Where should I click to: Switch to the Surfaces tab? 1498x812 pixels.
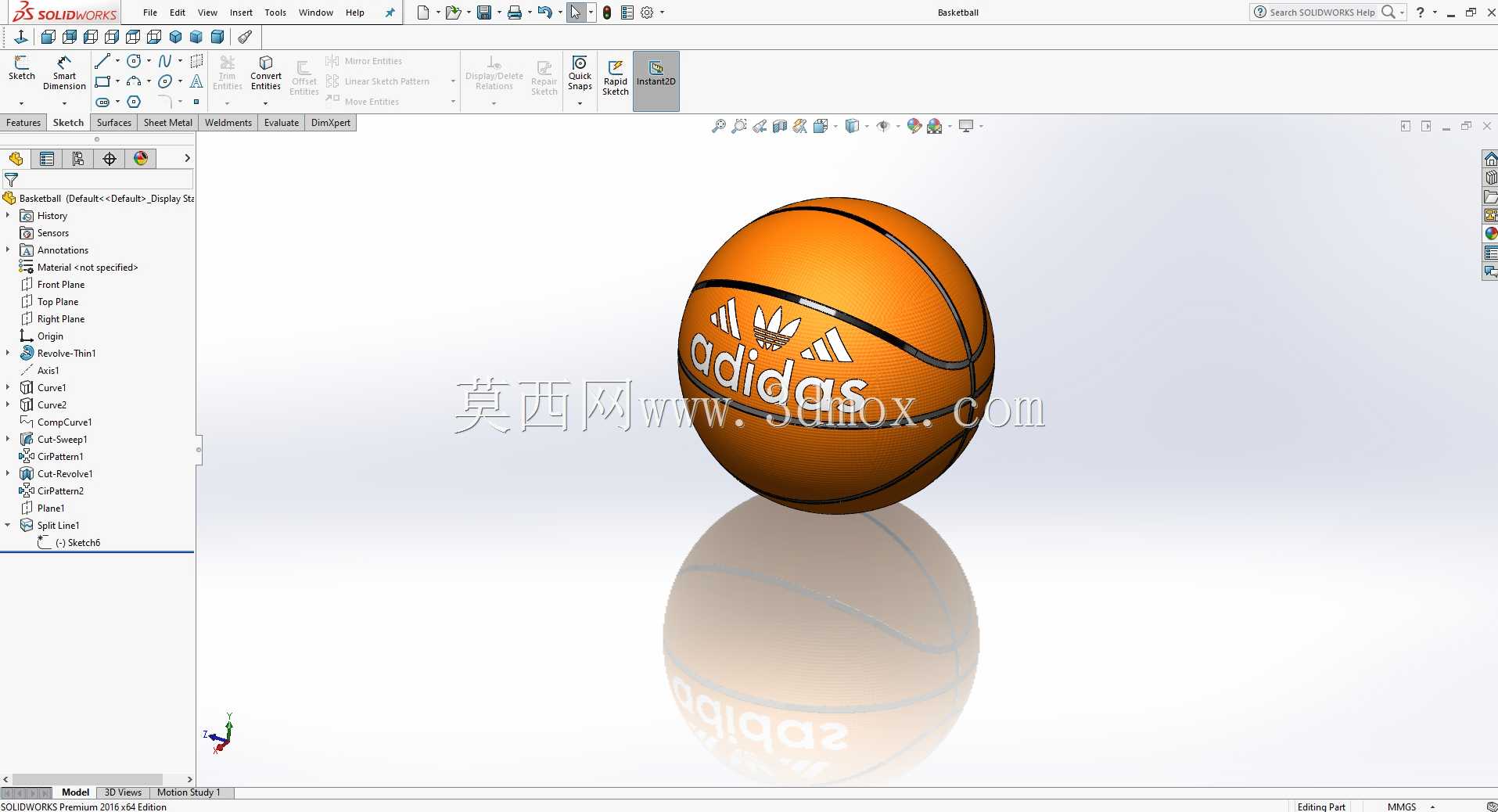pyautogui.click(x=114, y=123)
